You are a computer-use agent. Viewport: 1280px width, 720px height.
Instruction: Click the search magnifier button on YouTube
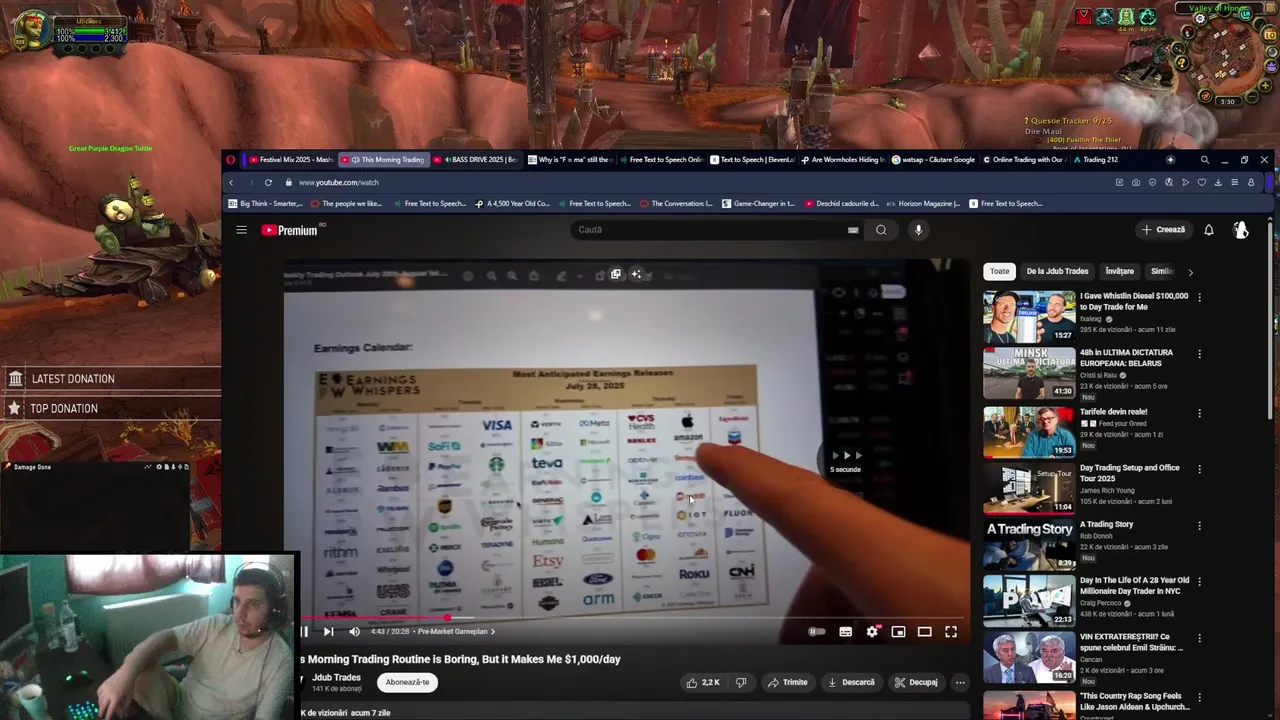tap(881, 230)
